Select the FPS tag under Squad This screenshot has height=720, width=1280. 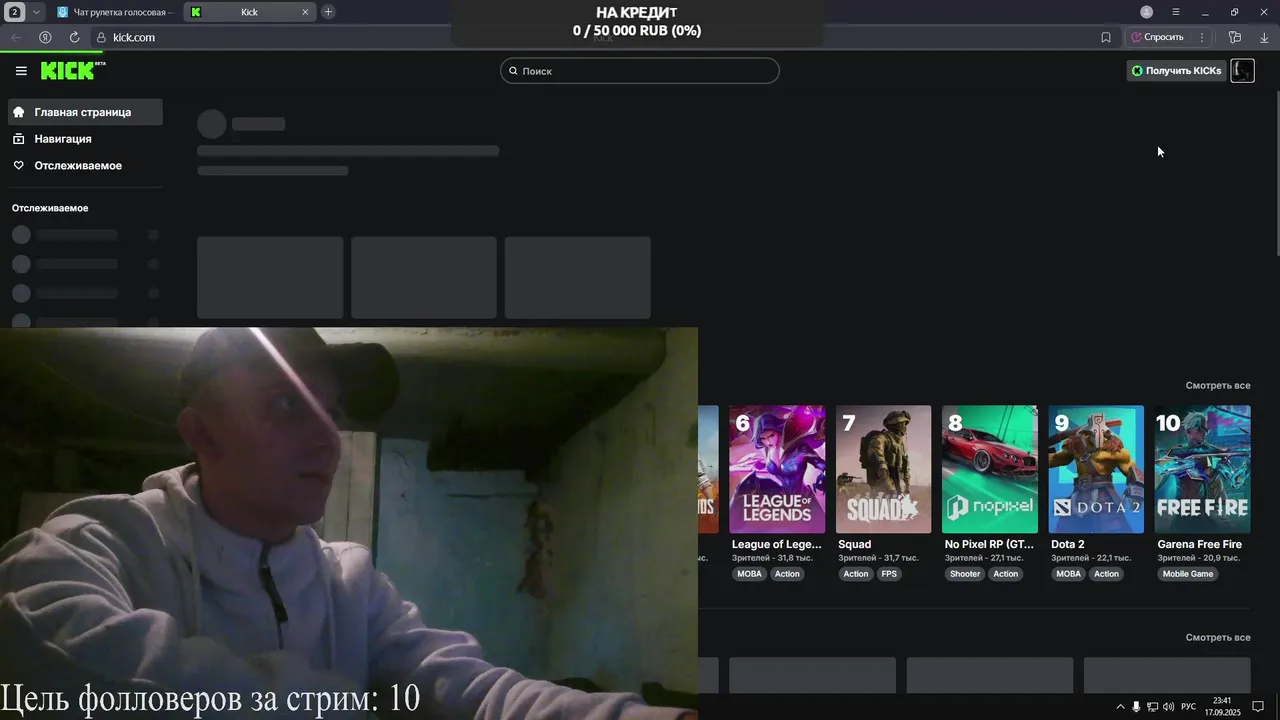[x=889, y=574]
